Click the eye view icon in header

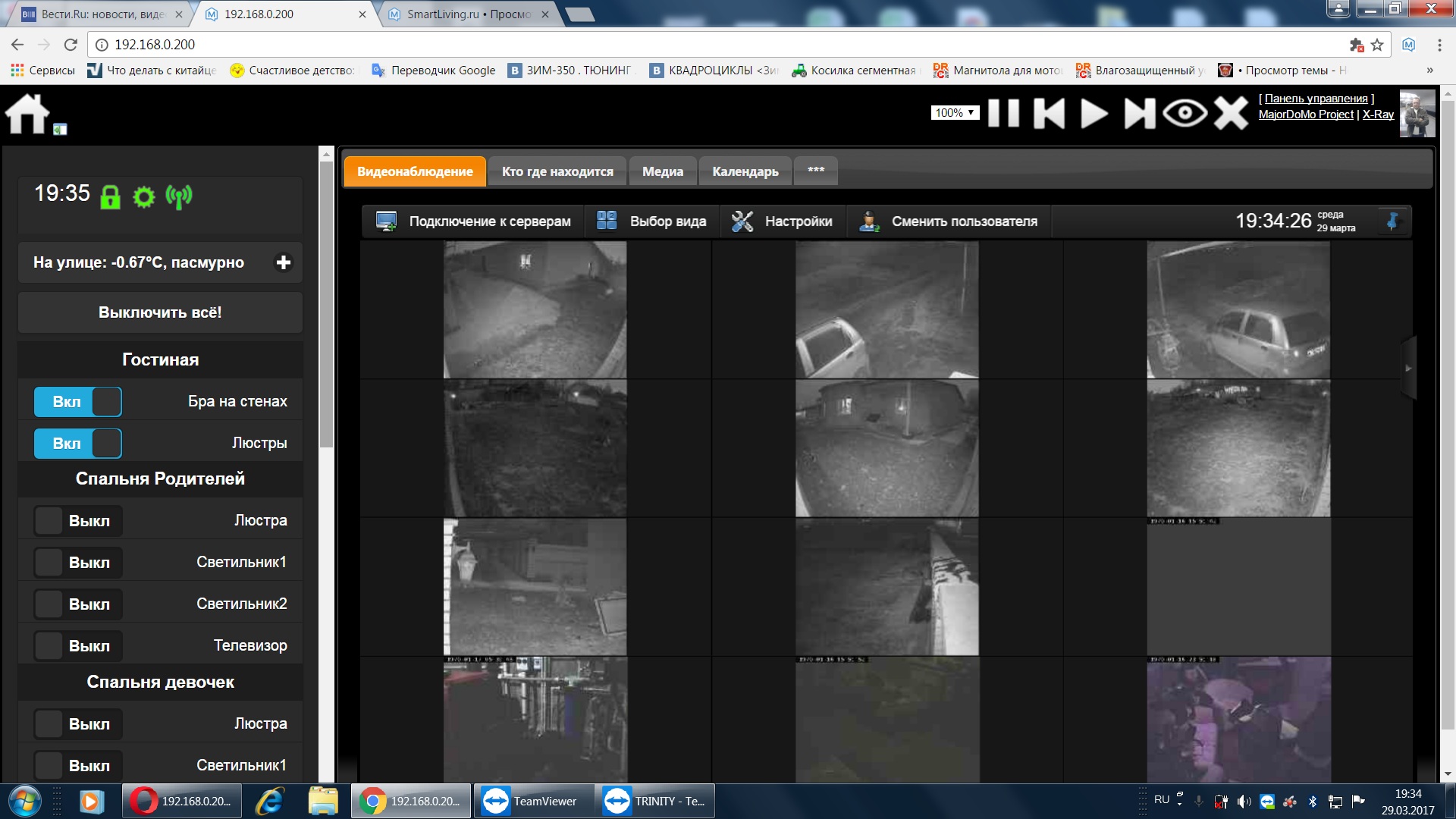pyautogui.click(x=1185, y=114)
